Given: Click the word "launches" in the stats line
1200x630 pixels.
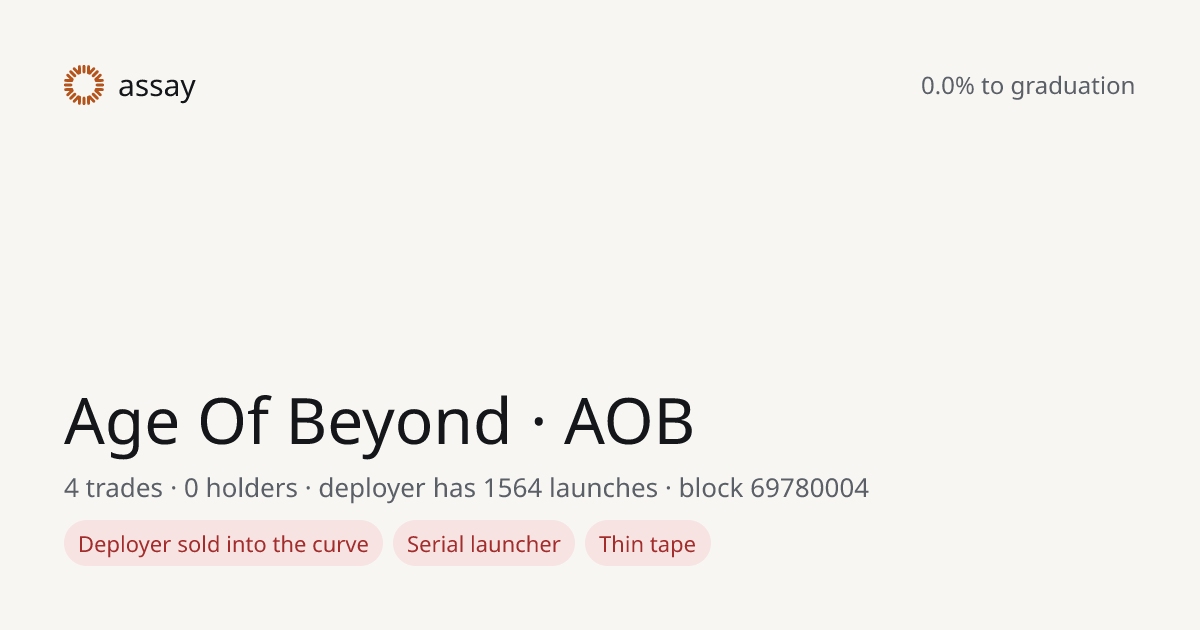Looking at the screenshot, I should 603,488.
